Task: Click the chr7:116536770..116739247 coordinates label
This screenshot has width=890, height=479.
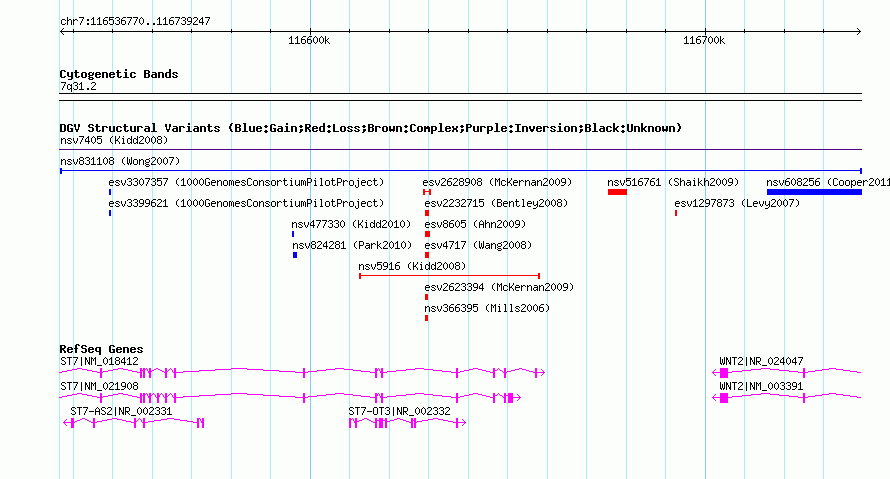Action: [x=135, y=22]
